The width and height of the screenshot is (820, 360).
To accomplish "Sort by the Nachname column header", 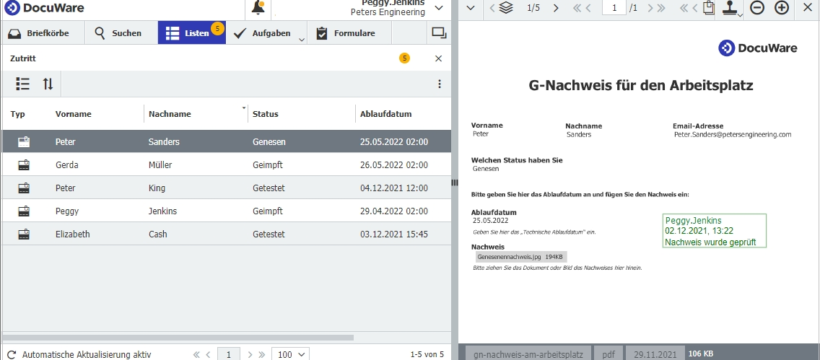I will click(169, 114).
